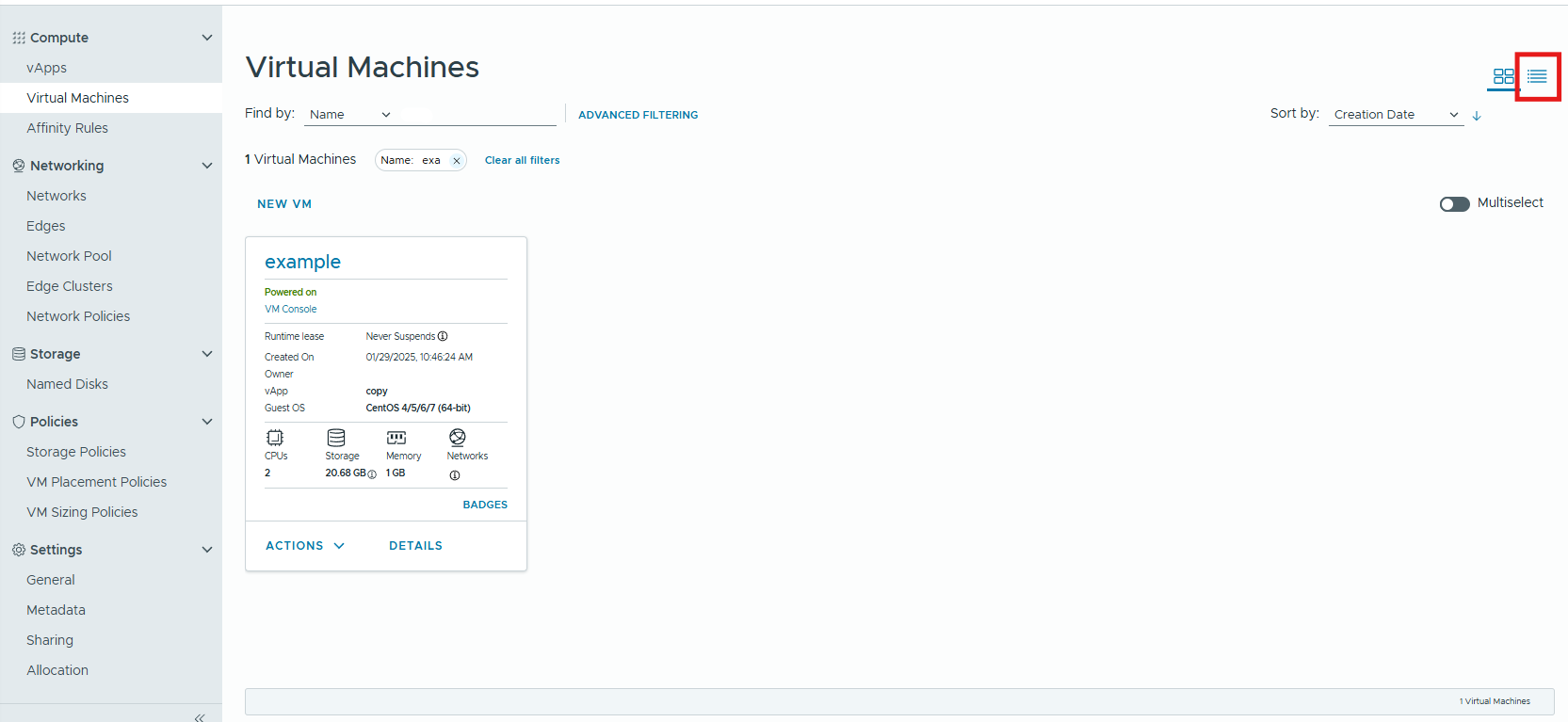Remove the Name exa filter chip
The image size is (1568, 722).
pos(457,161)
